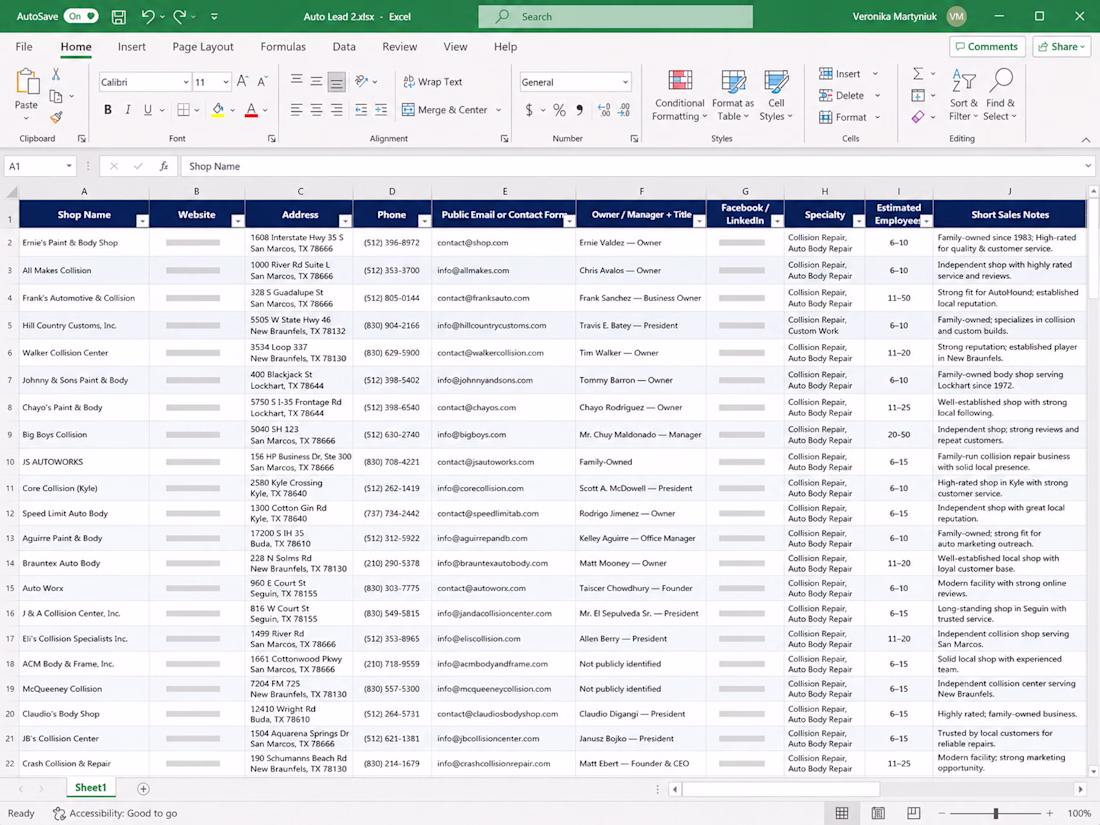Click the Increase Indent icon
The height and width of the screenshot is (825, 1100).
(x=381, y=109)
